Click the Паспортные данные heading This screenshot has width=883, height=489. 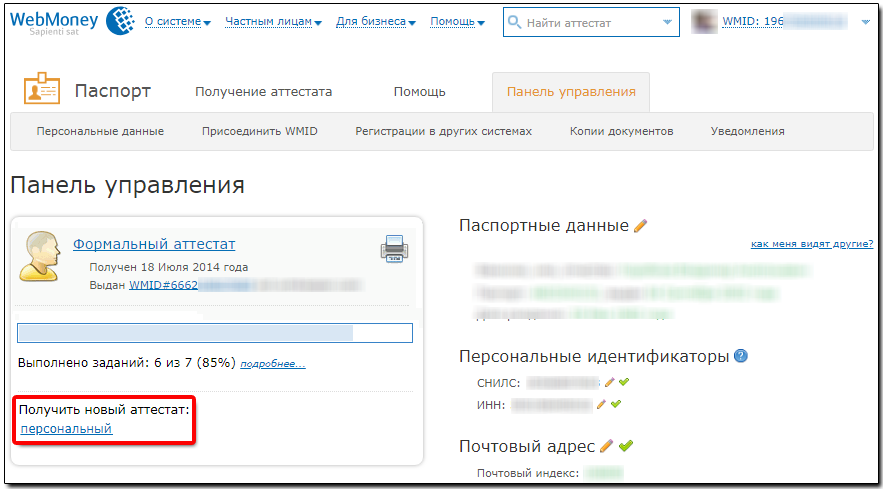[544, 226]
